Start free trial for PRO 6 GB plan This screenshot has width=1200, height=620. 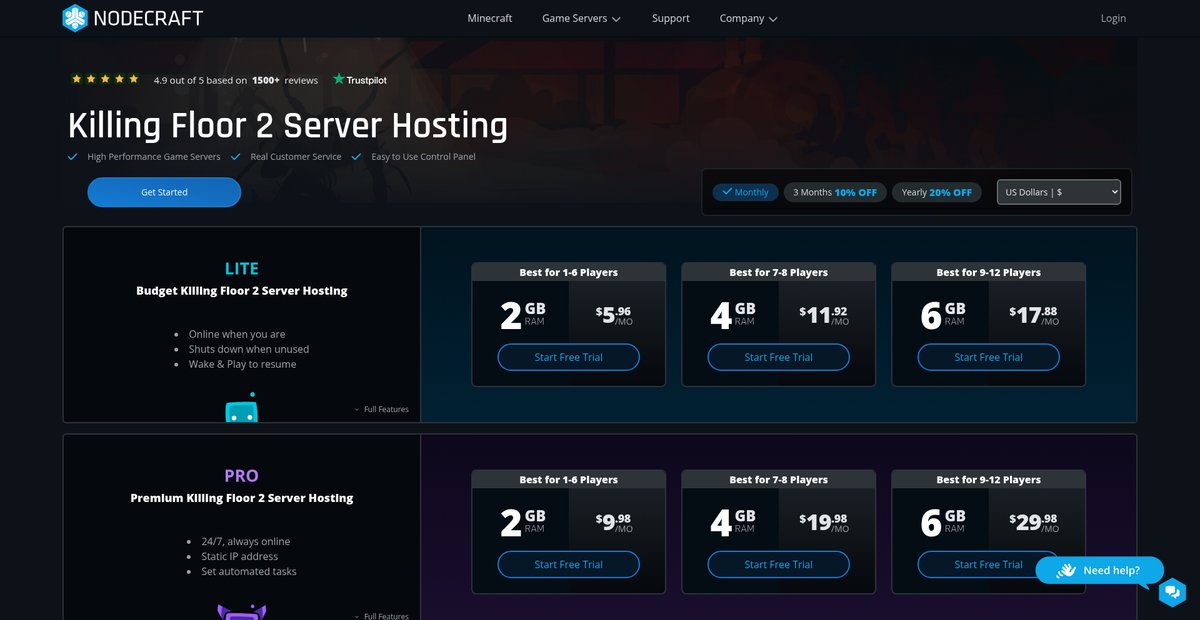click(989, 564)
